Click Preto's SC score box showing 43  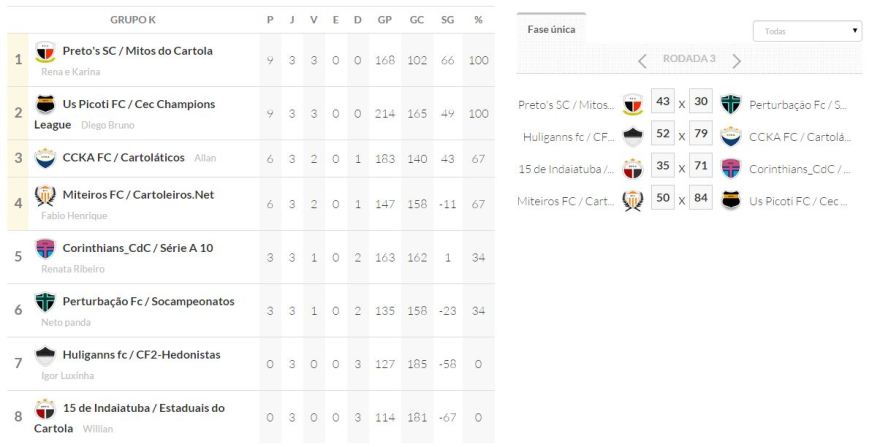point(662,103)
